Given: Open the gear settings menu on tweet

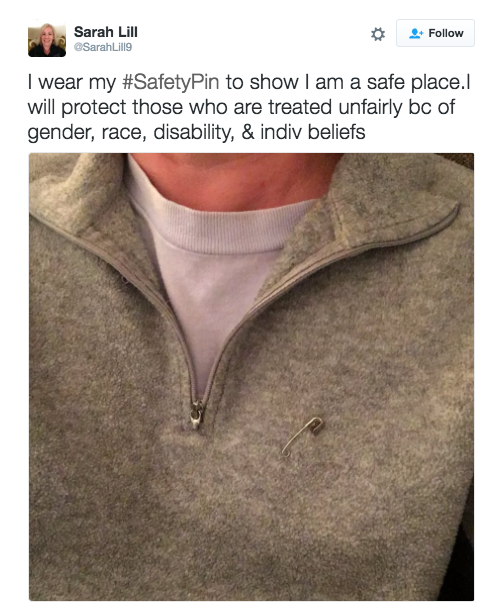Looking at the screenshot, I should tap(378, 34).
